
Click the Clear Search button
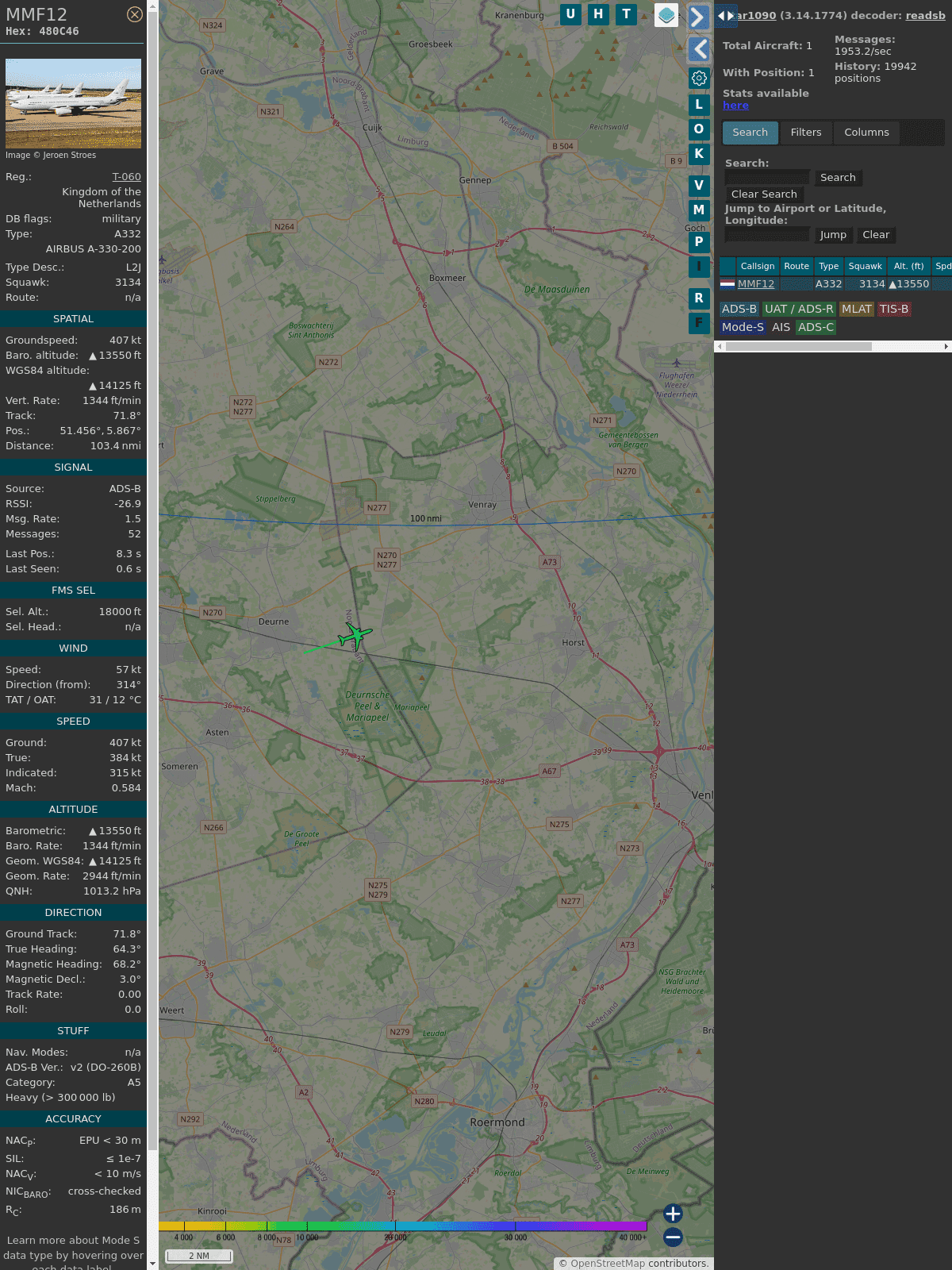click(x=764, y=194)
